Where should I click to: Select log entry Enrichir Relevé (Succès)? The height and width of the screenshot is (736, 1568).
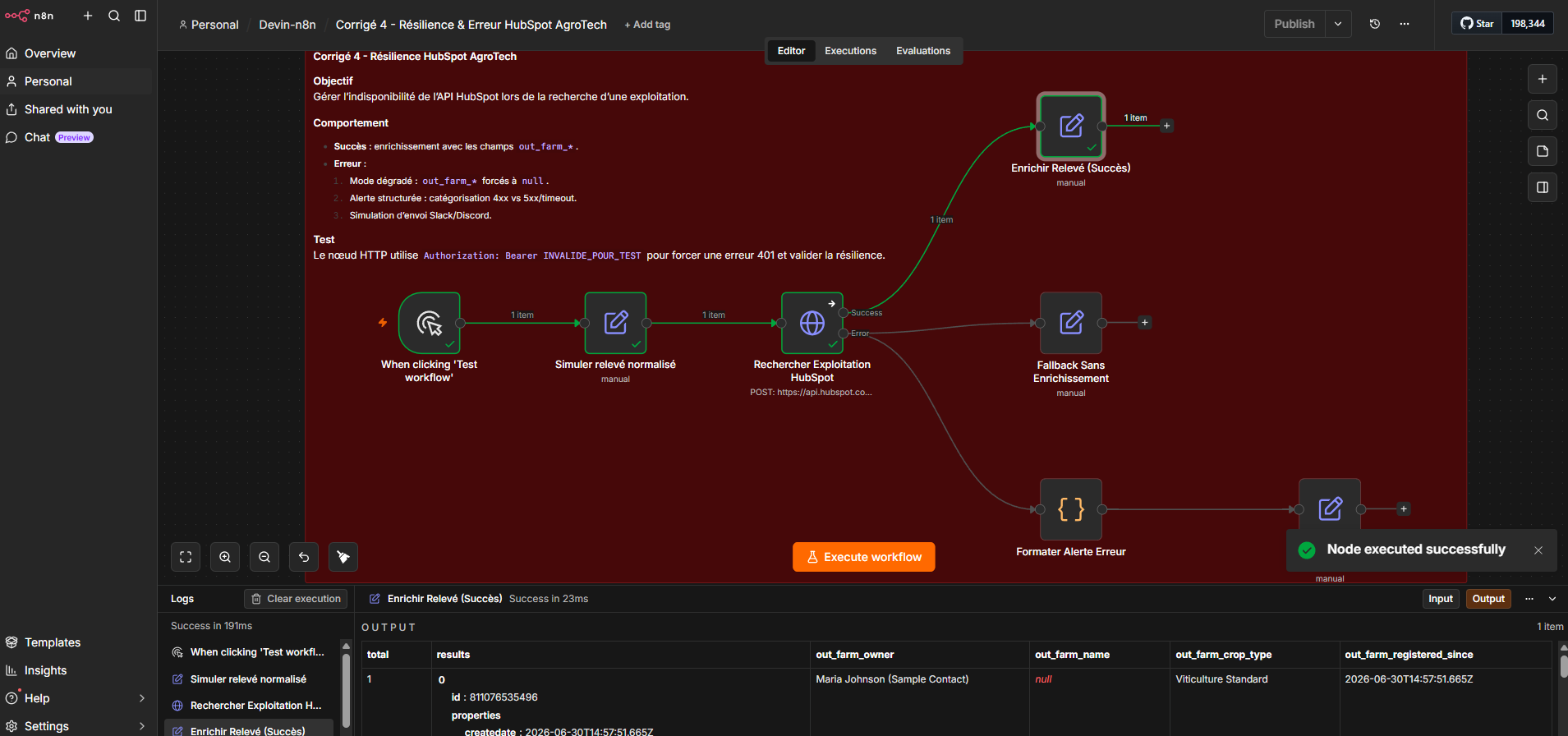(249, 729)
